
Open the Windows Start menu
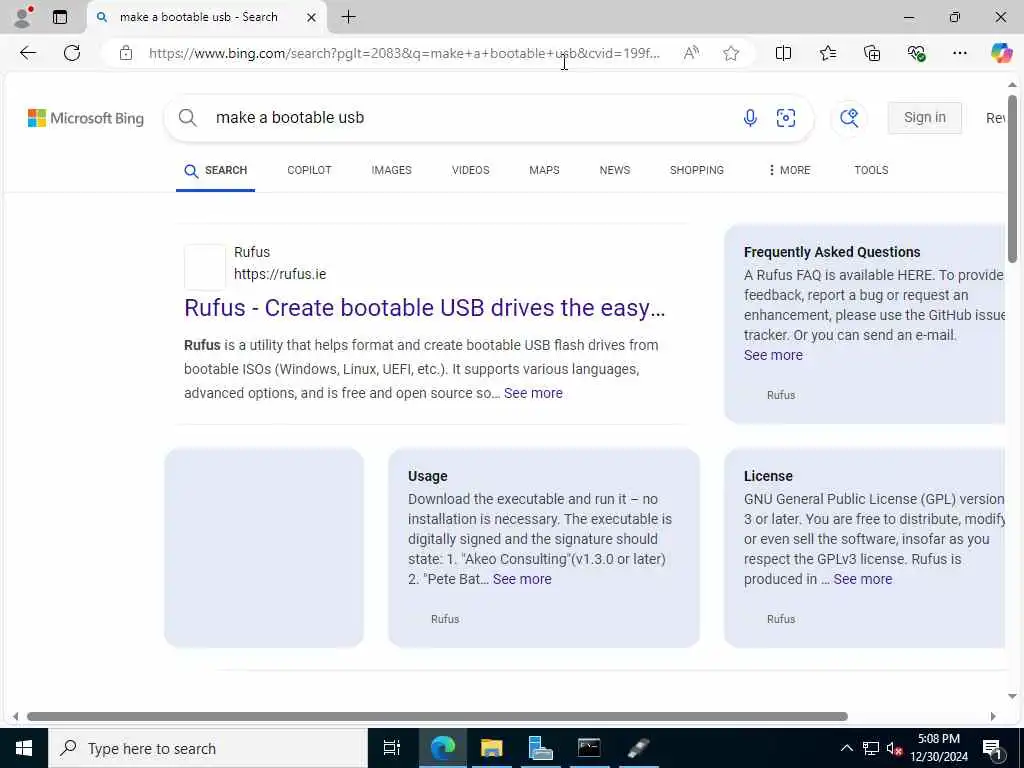pos(24,748)
